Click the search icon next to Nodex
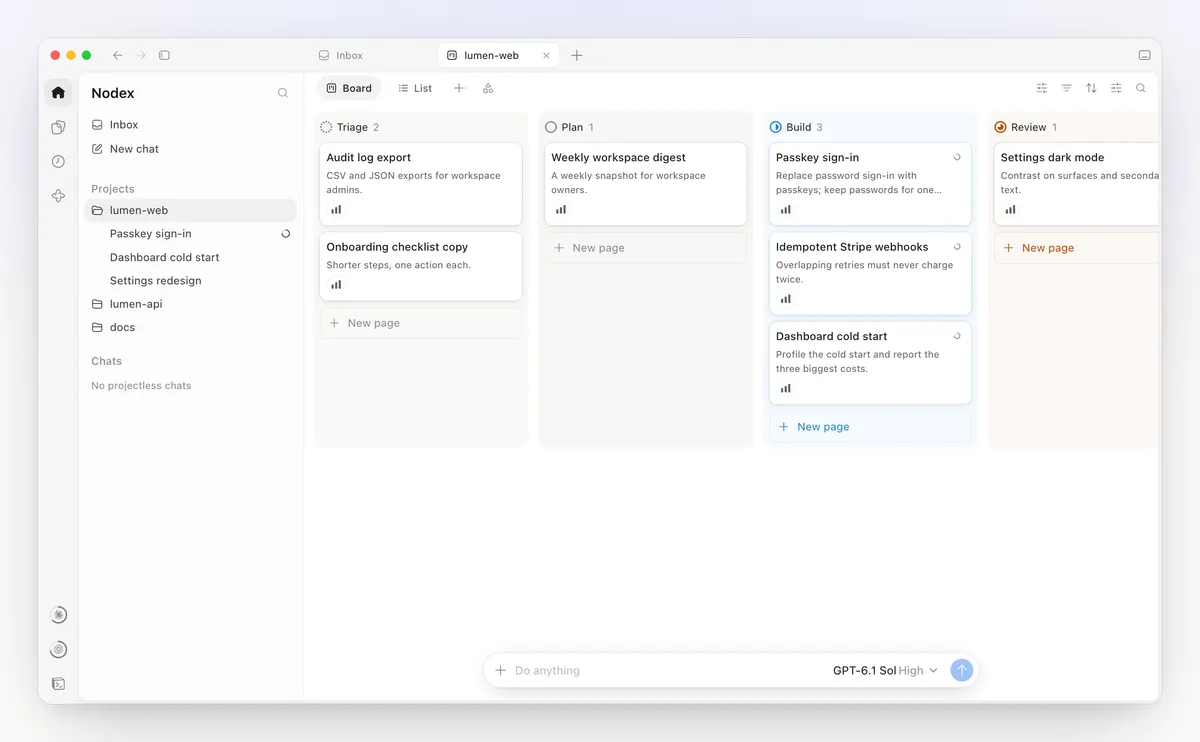The width and height of the screenshot is (1200, 742). tap(283, 93)
